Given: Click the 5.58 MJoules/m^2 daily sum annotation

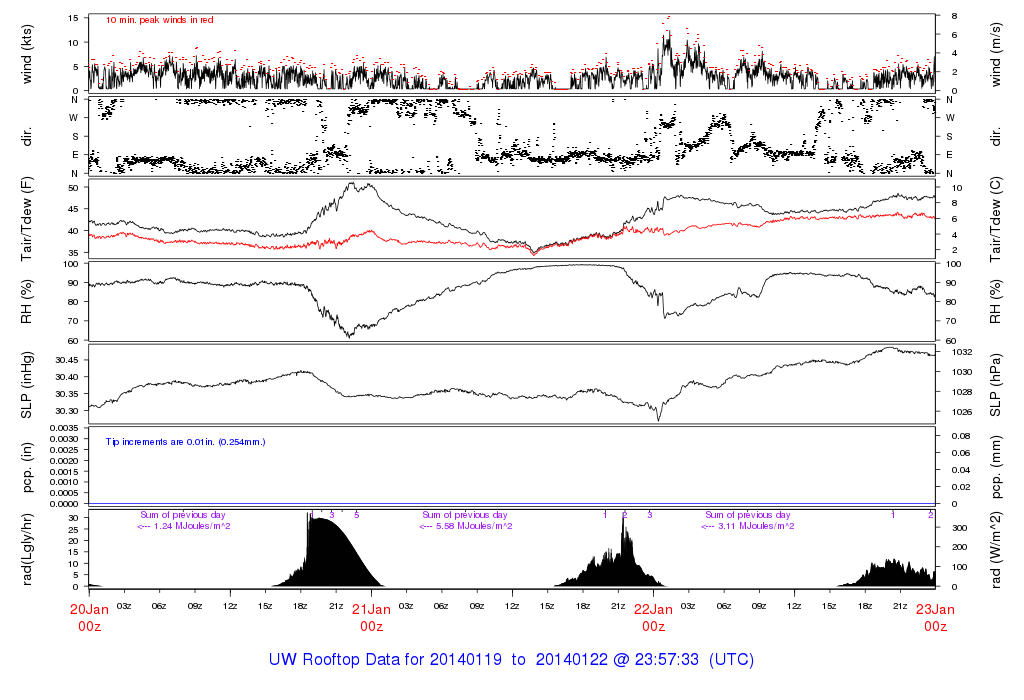Looking at the screenshot, I should tap(466, 526).
